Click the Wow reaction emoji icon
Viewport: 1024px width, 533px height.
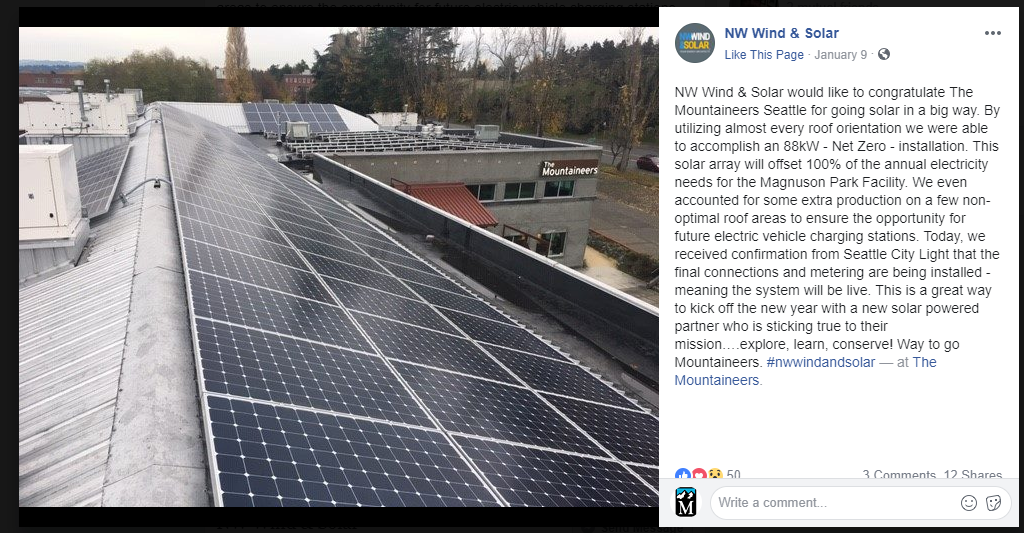pyautogui.click(x=714, y=475)
